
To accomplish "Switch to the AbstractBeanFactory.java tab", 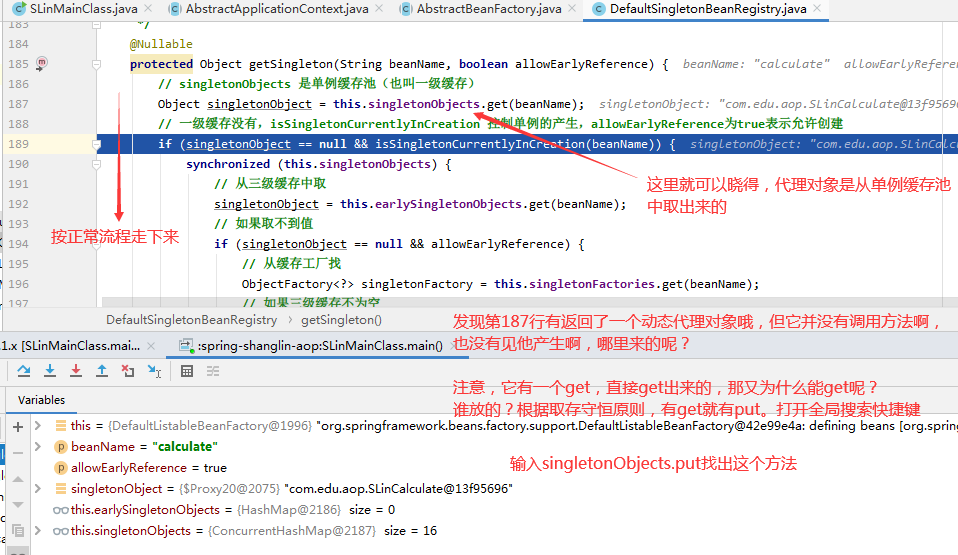I will click(x=489, y=9).
